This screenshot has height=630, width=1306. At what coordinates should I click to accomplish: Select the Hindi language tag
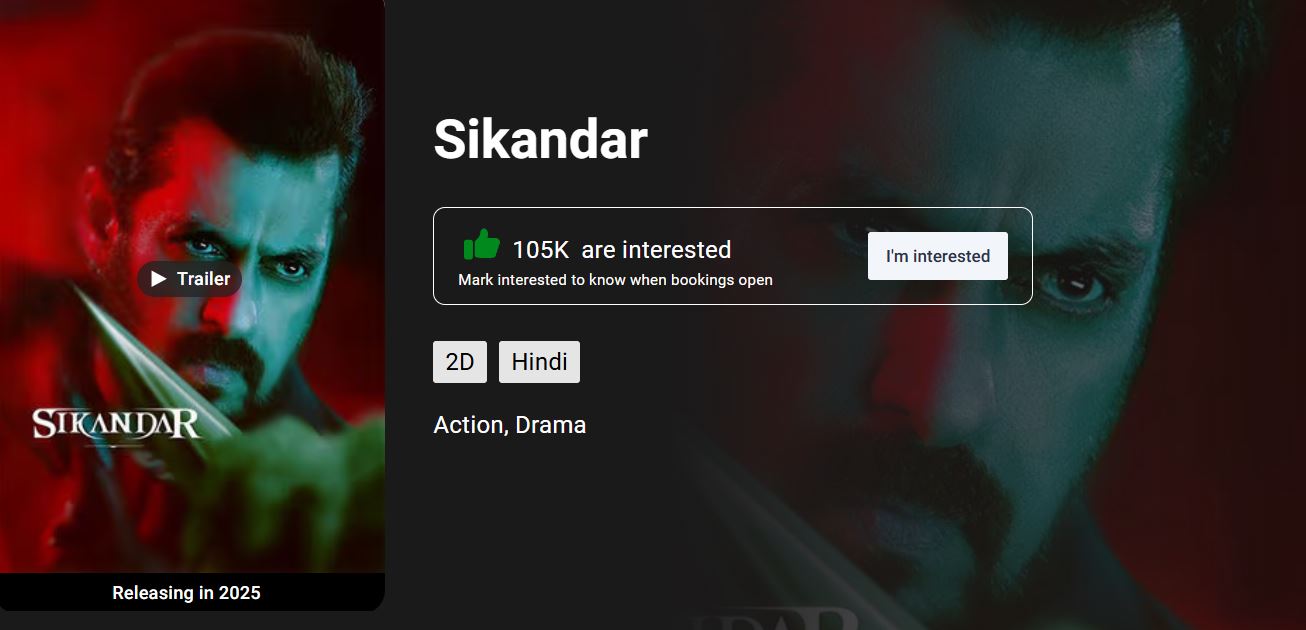pos(539,362)
